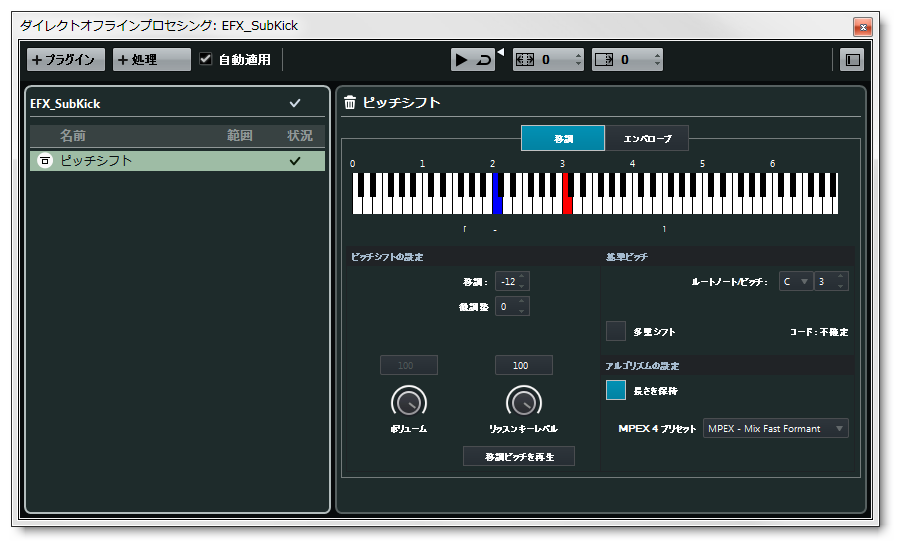Delete process with trash icon

350,103
